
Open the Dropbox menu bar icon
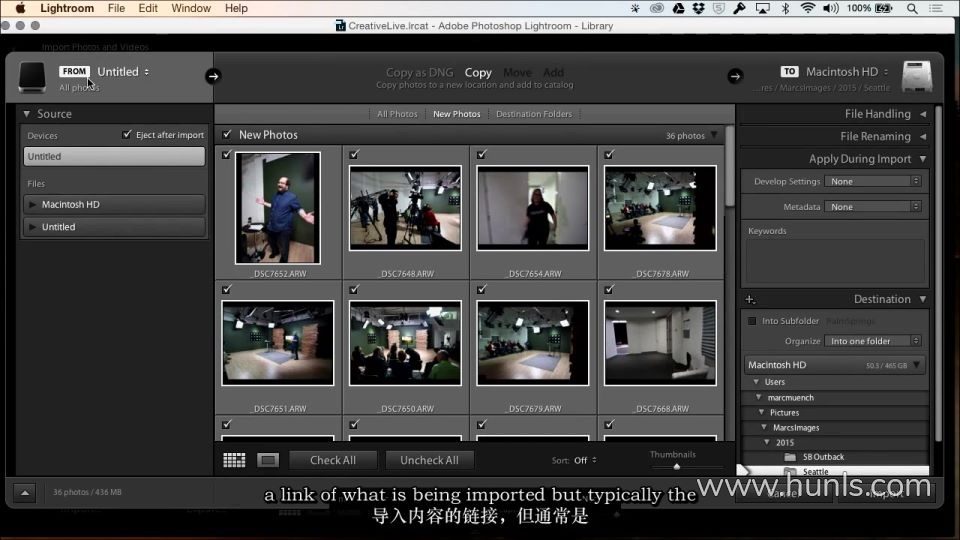pyautogui.click(x=698, y=8)
